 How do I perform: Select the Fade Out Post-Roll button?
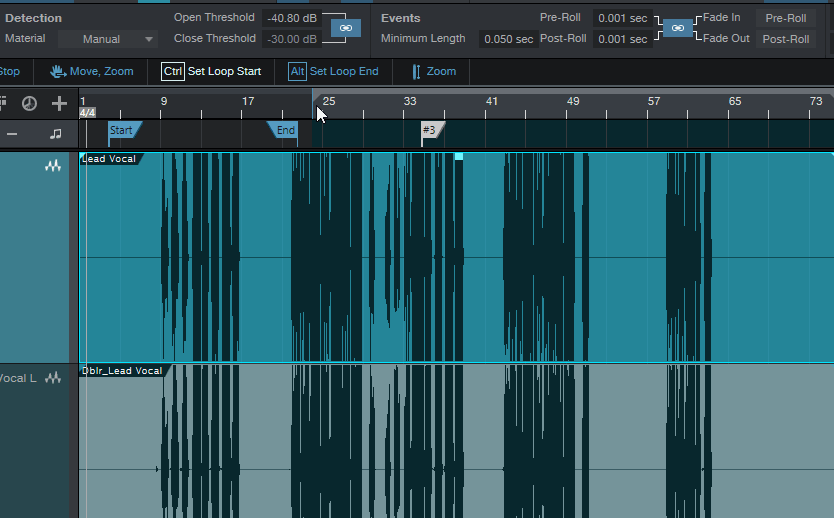pos(785,39)
